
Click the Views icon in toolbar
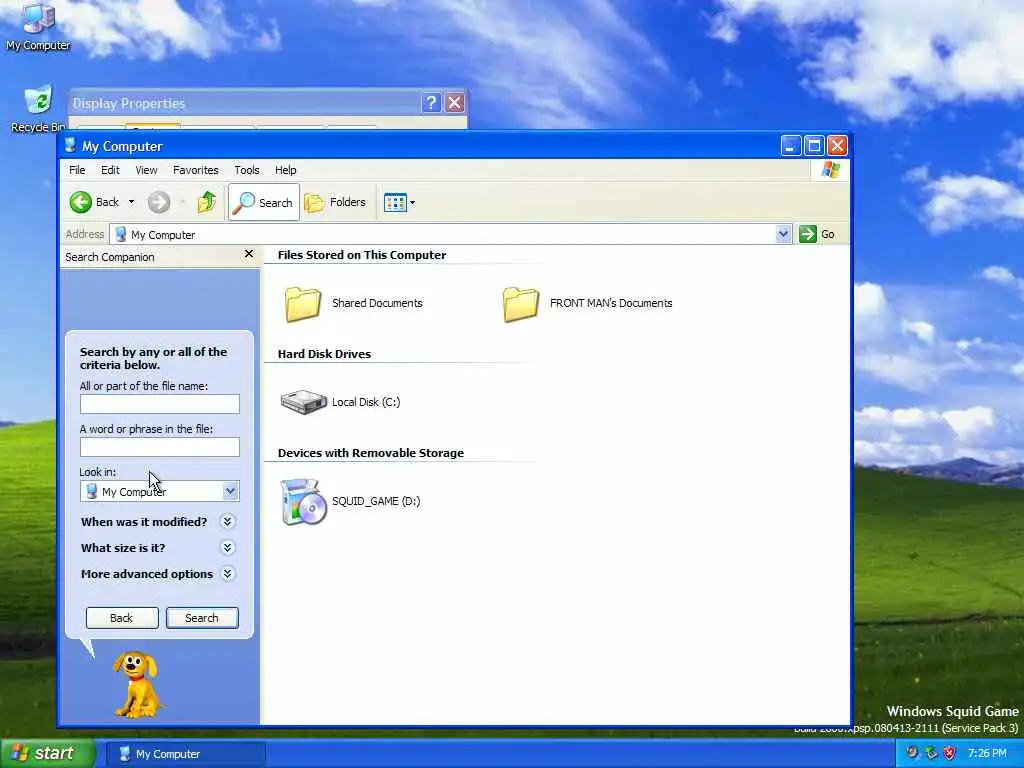pos(395,202)
